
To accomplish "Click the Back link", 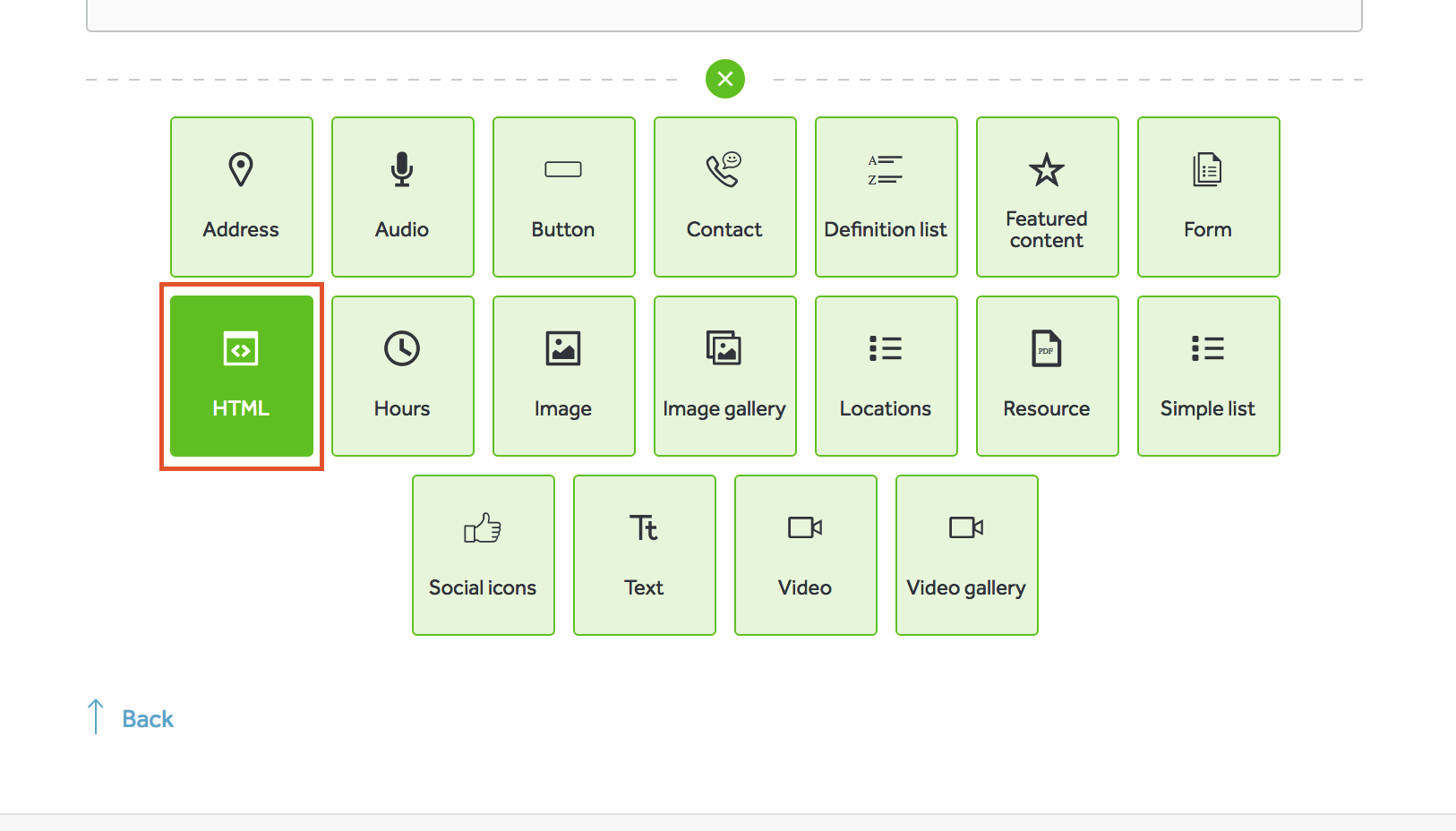I will click(x=147, y=719).
